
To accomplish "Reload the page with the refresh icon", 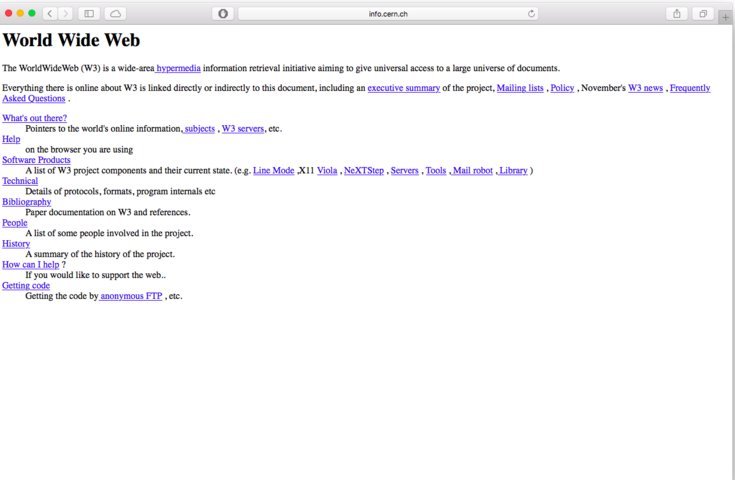I will coord(531,13).
